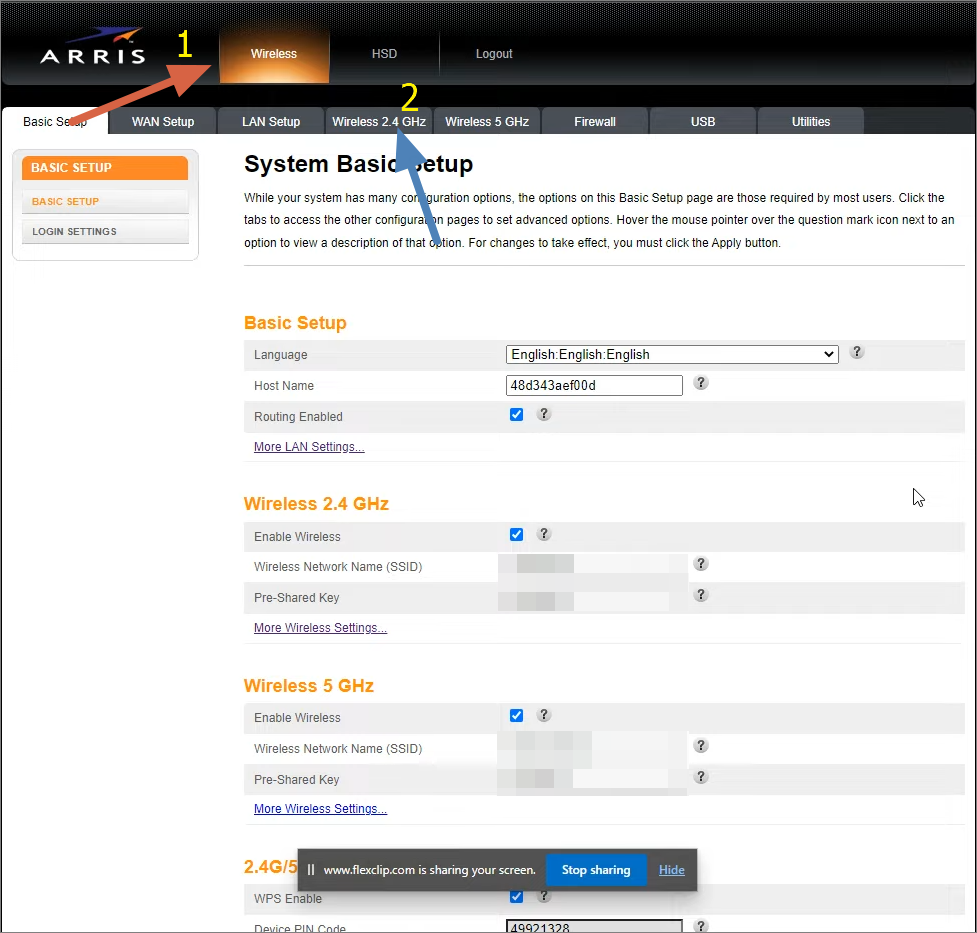
Task: Disable Wireless for the 2.4 GHz band
Action: point(516,534)
